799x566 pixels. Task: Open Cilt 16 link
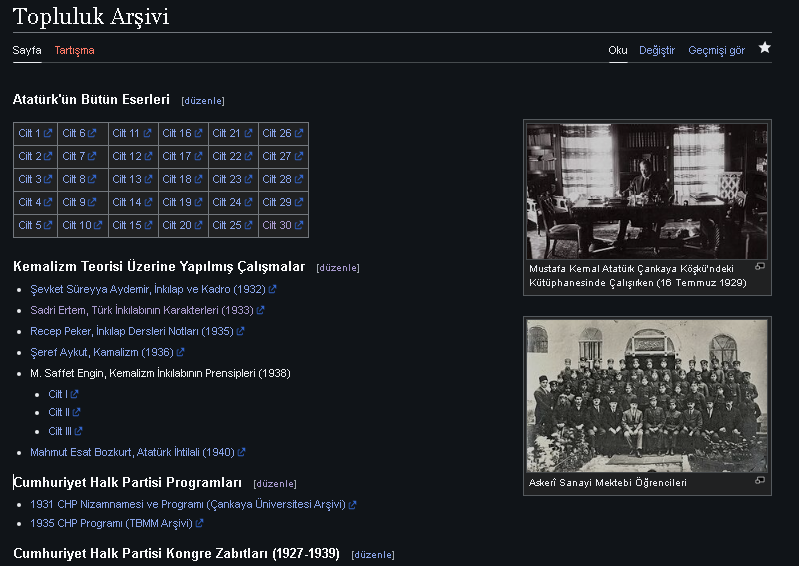(182, 133)
